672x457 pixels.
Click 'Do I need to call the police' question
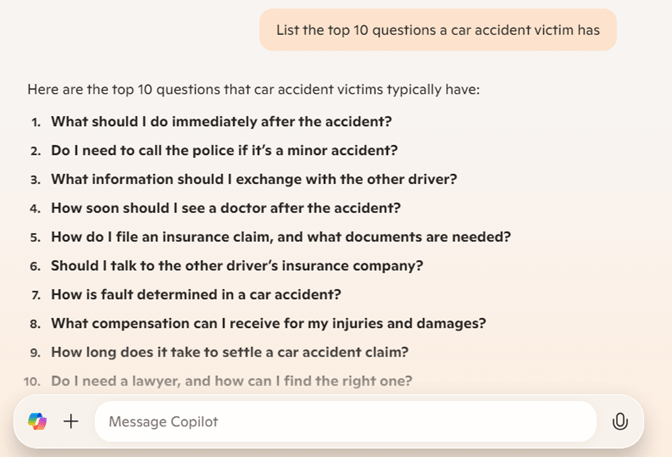(225, 150)
